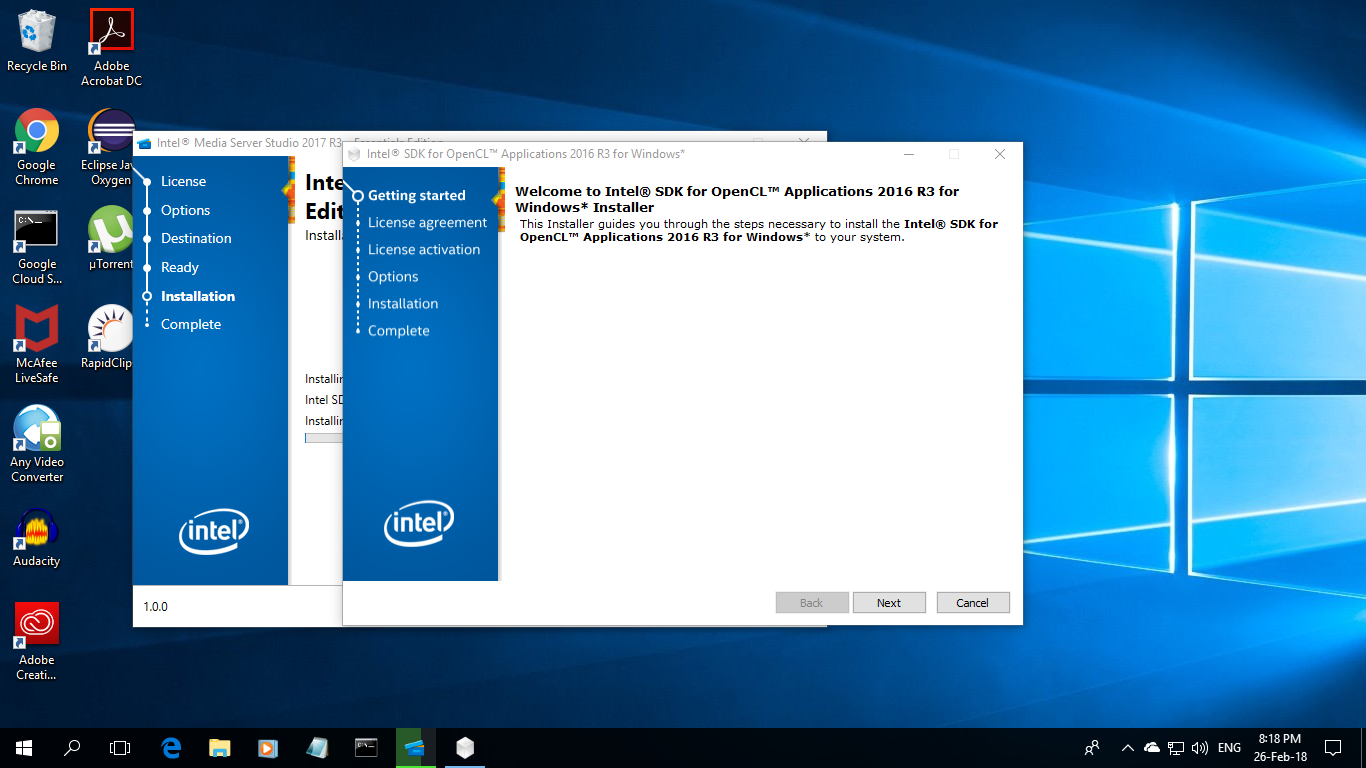Select the 'Getting started' step in OpenCL installer
This screenshot has width=1366, height=768.
tap(416, 196)
